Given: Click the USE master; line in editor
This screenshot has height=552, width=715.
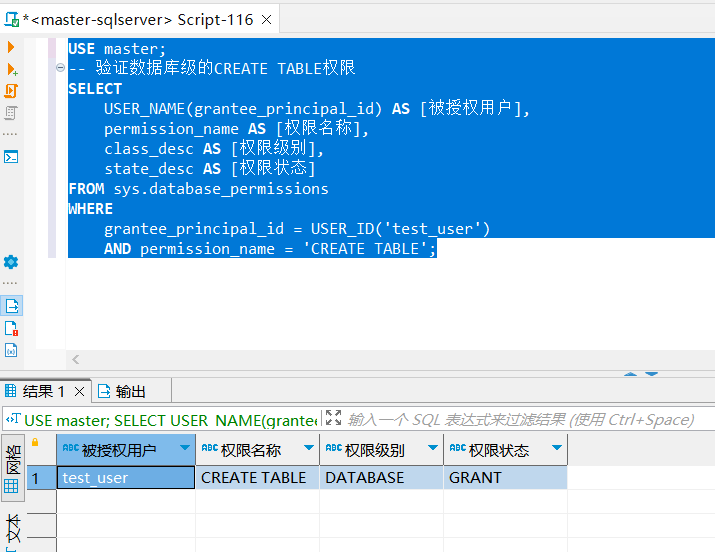Looking at the screenshot, I should (x=117, y=49).
